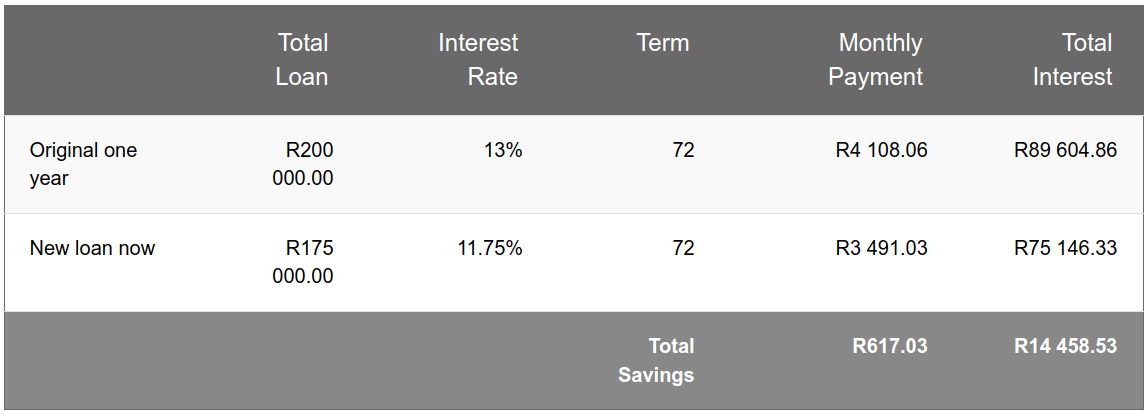Click the R200 000.00 loan amount cell
1147x414 pixels.
click(303, 164)
